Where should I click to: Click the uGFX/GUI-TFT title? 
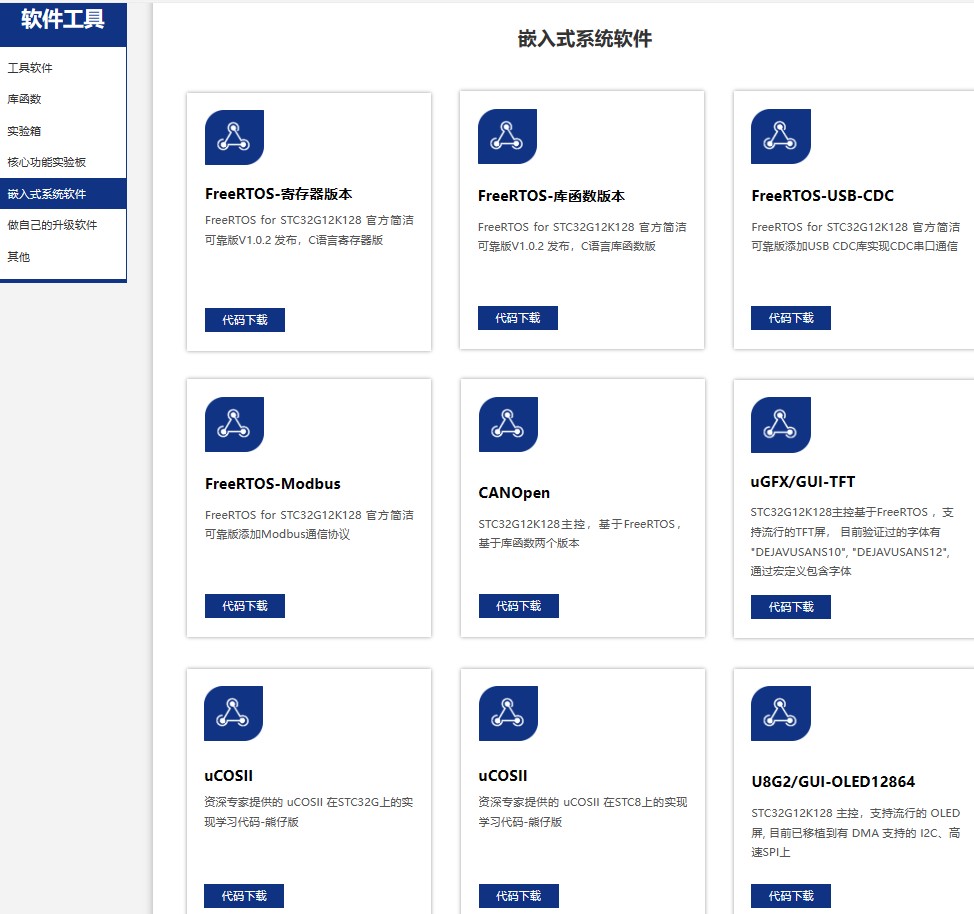(803, 482)
